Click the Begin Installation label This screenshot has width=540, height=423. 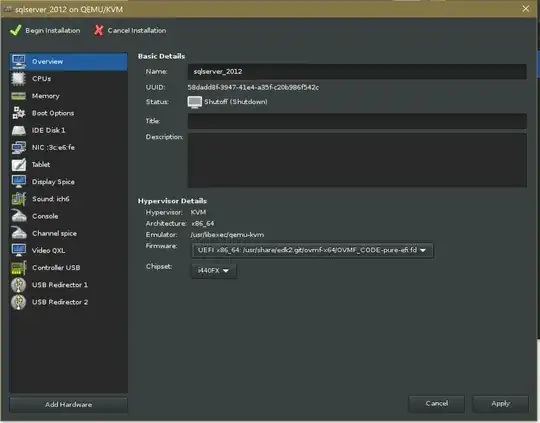point(53,31)
